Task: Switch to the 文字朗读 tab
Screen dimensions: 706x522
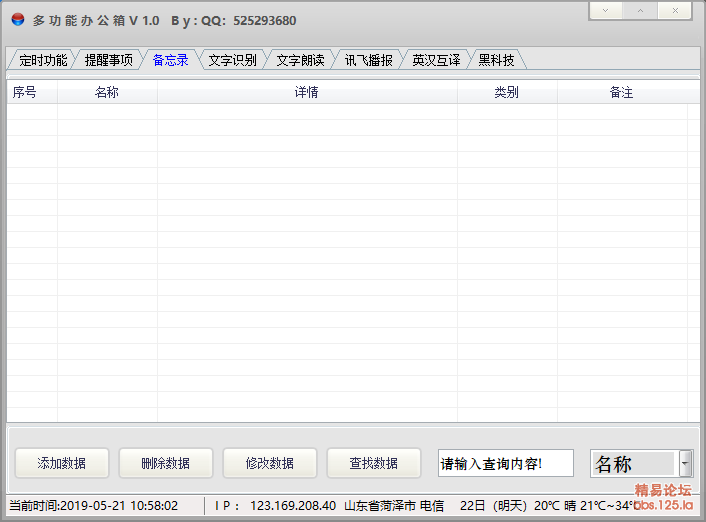Action: 300,60
